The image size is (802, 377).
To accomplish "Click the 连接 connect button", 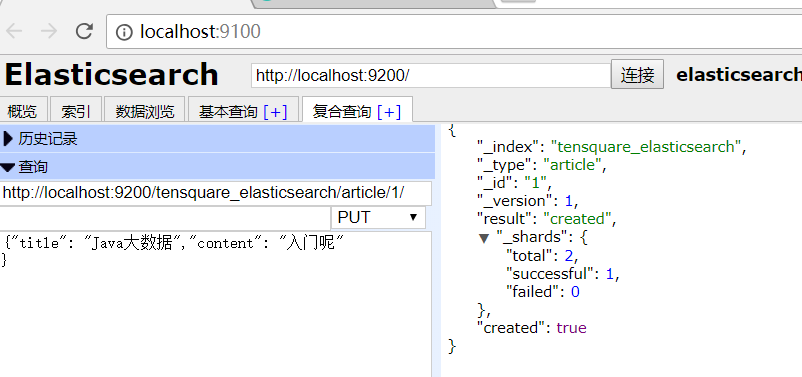I will click(637, 75).
